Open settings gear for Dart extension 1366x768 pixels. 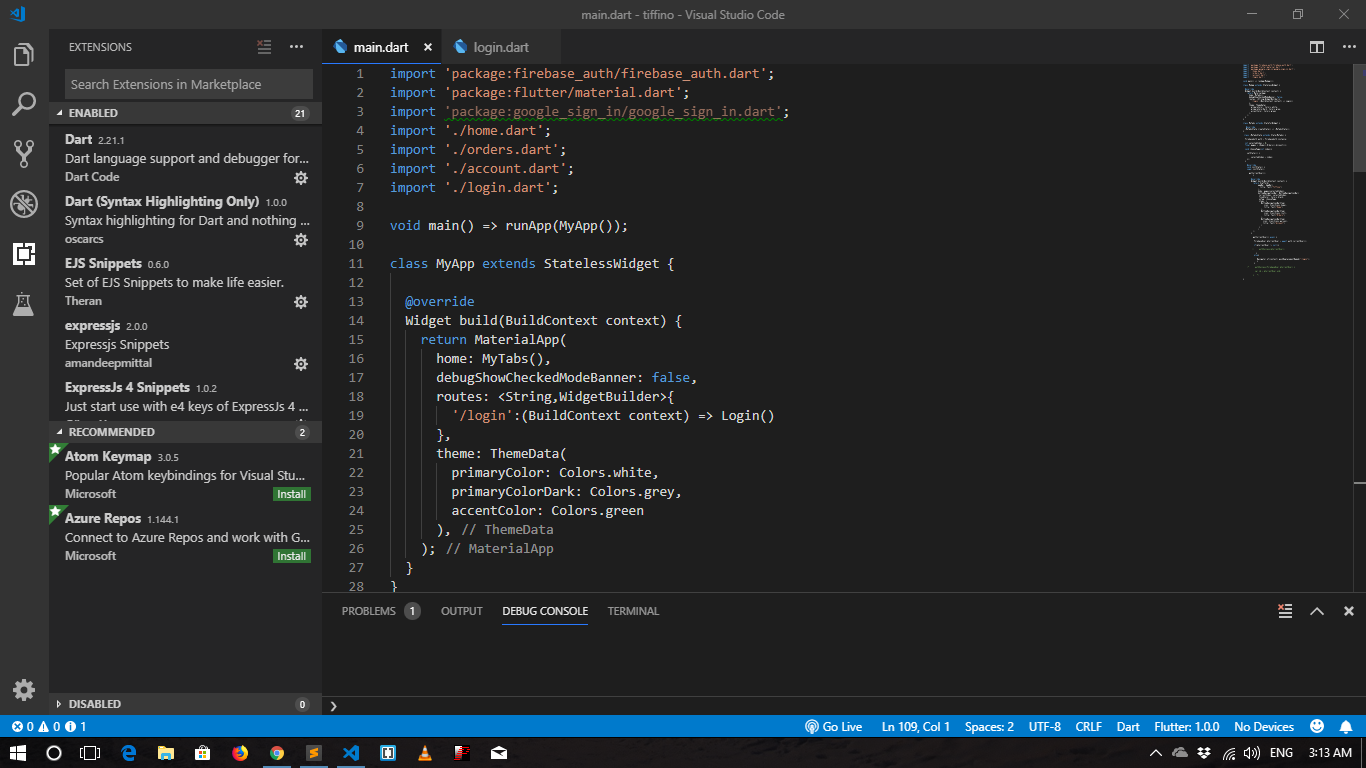tap(300, 178)
